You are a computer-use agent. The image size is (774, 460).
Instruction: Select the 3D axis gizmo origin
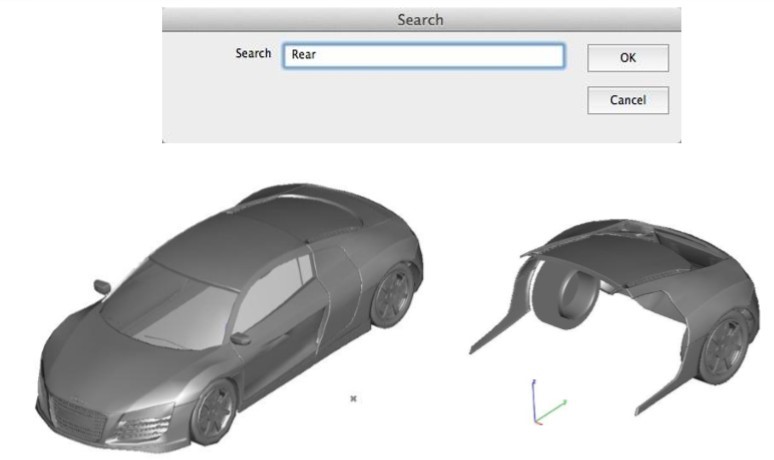coord(538,418)
